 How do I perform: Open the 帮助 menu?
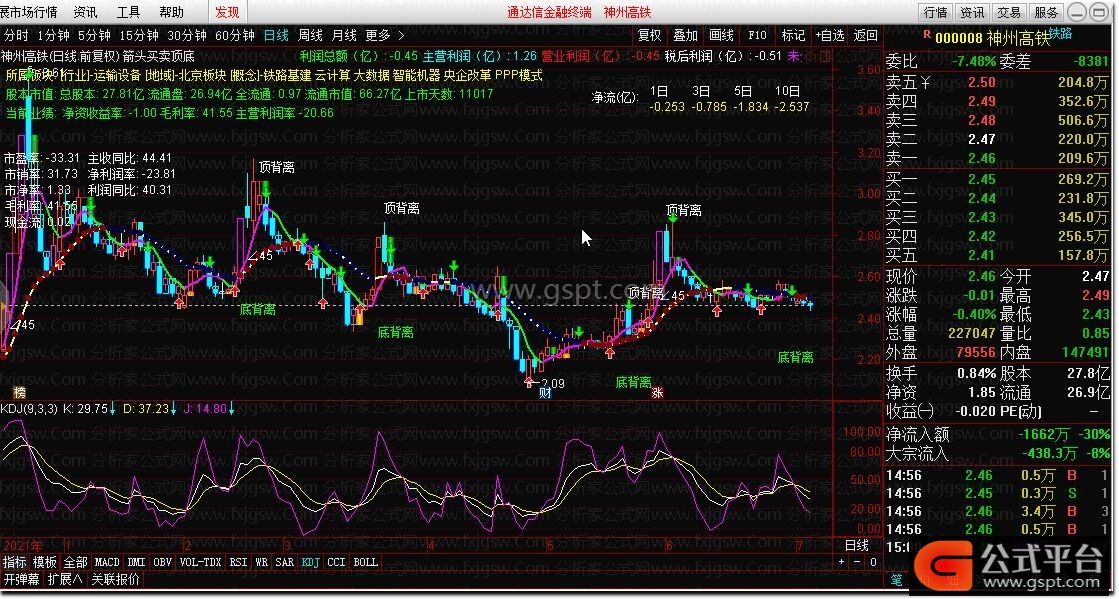click(x=171, y=12)
